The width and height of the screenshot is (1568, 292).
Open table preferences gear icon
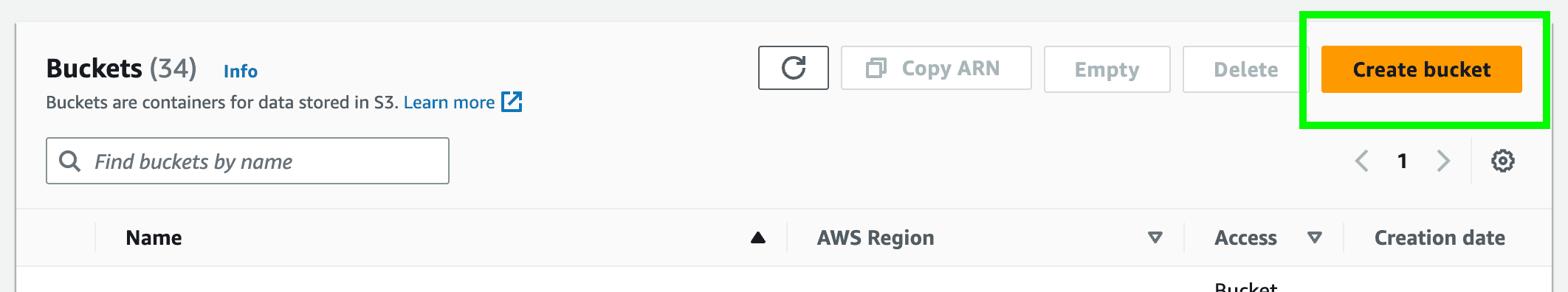(x=1502, y=161)
